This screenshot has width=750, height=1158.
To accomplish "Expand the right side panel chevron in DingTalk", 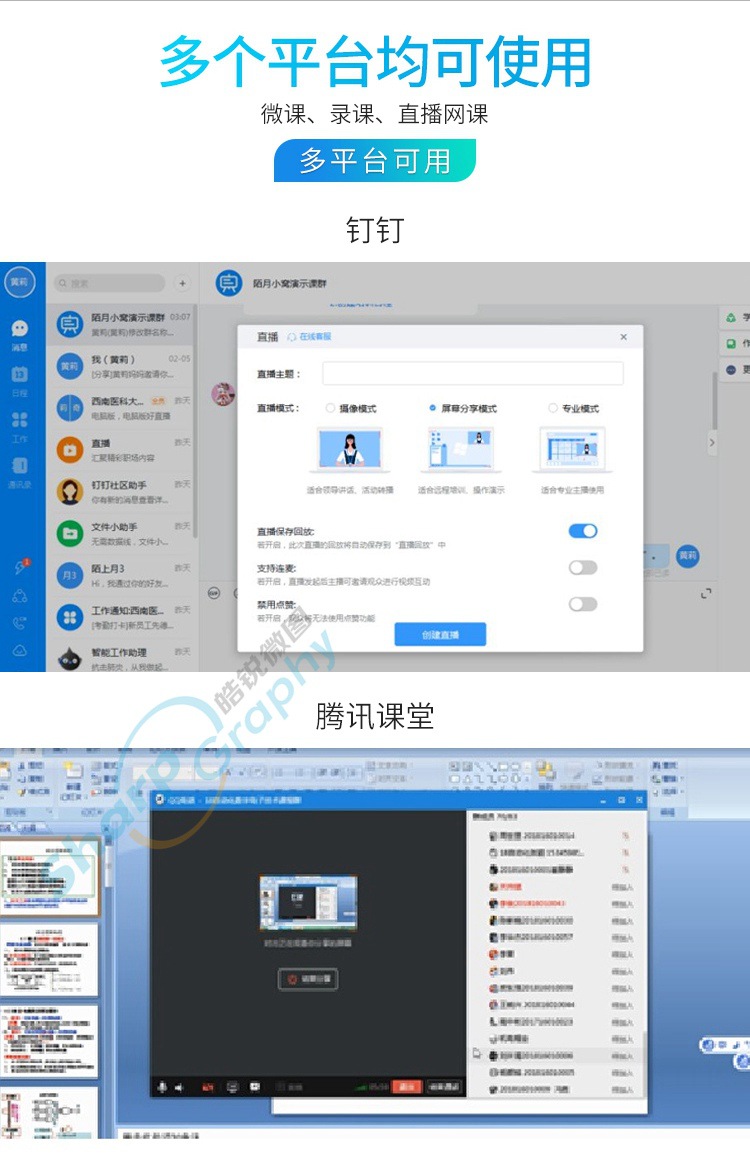I will click(x=712, y=442).
